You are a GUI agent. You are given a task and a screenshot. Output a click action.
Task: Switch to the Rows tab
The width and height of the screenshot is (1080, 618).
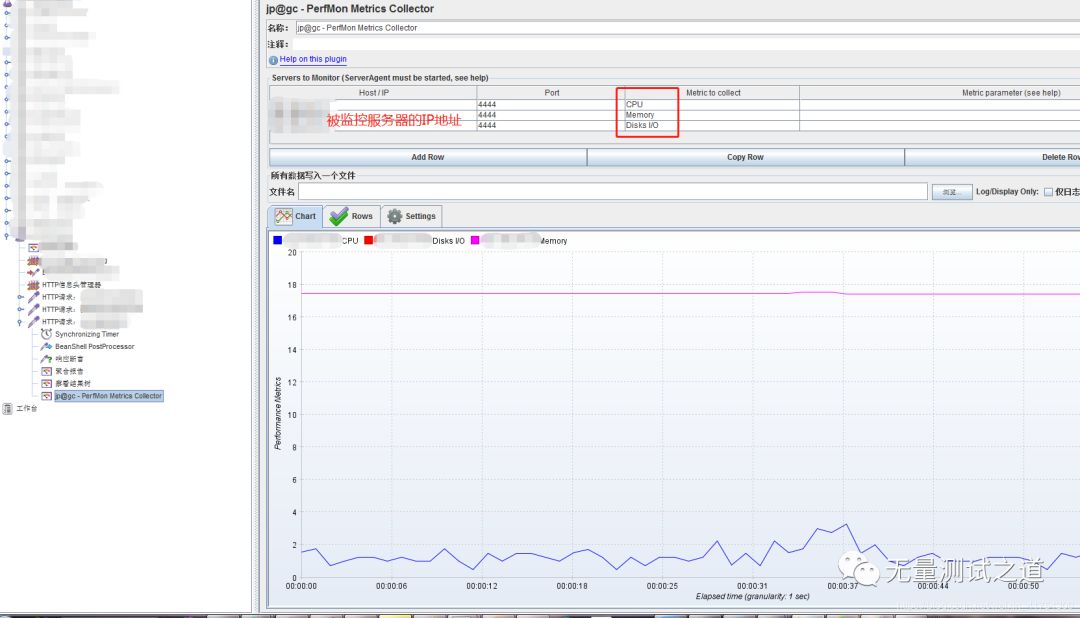point(351,216)
